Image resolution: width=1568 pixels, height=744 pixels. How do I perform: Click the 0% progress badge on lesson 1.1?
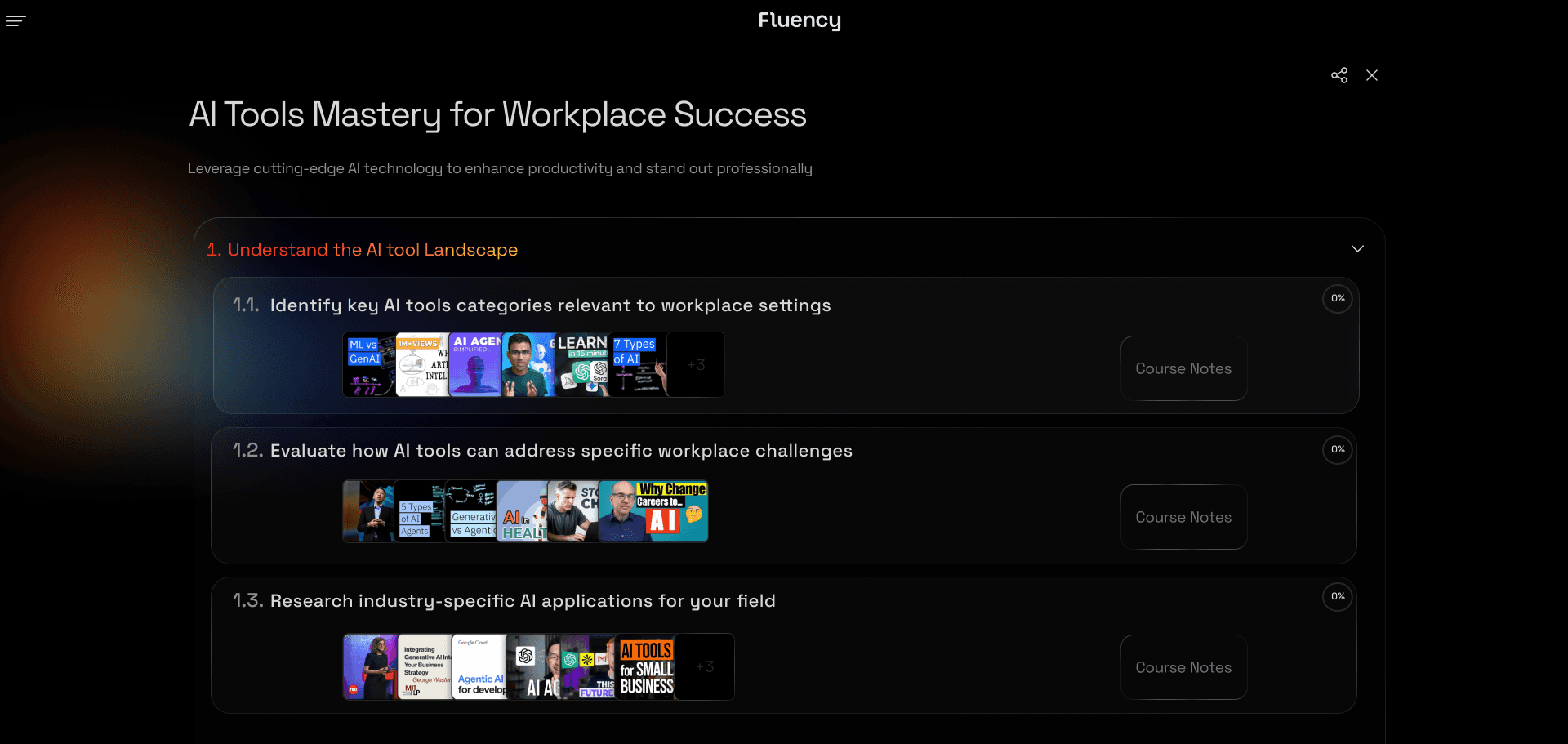click(1338, 299)
